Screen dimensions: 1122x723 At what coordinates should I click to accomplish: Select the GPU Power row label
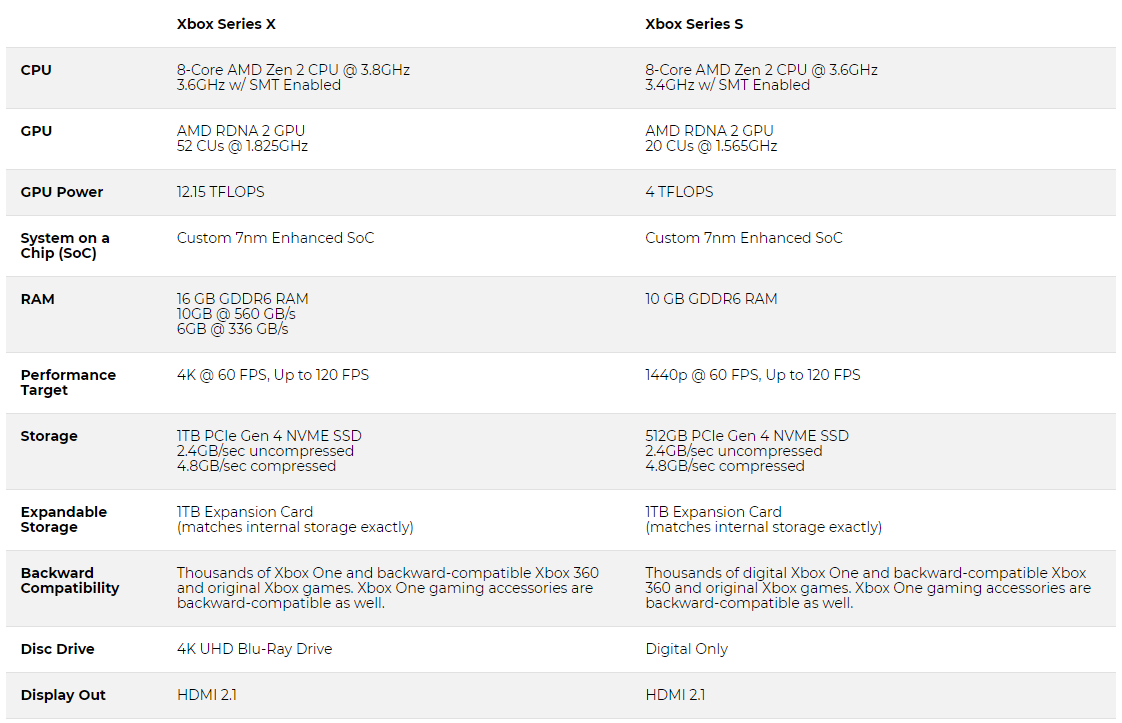(62, 192)
